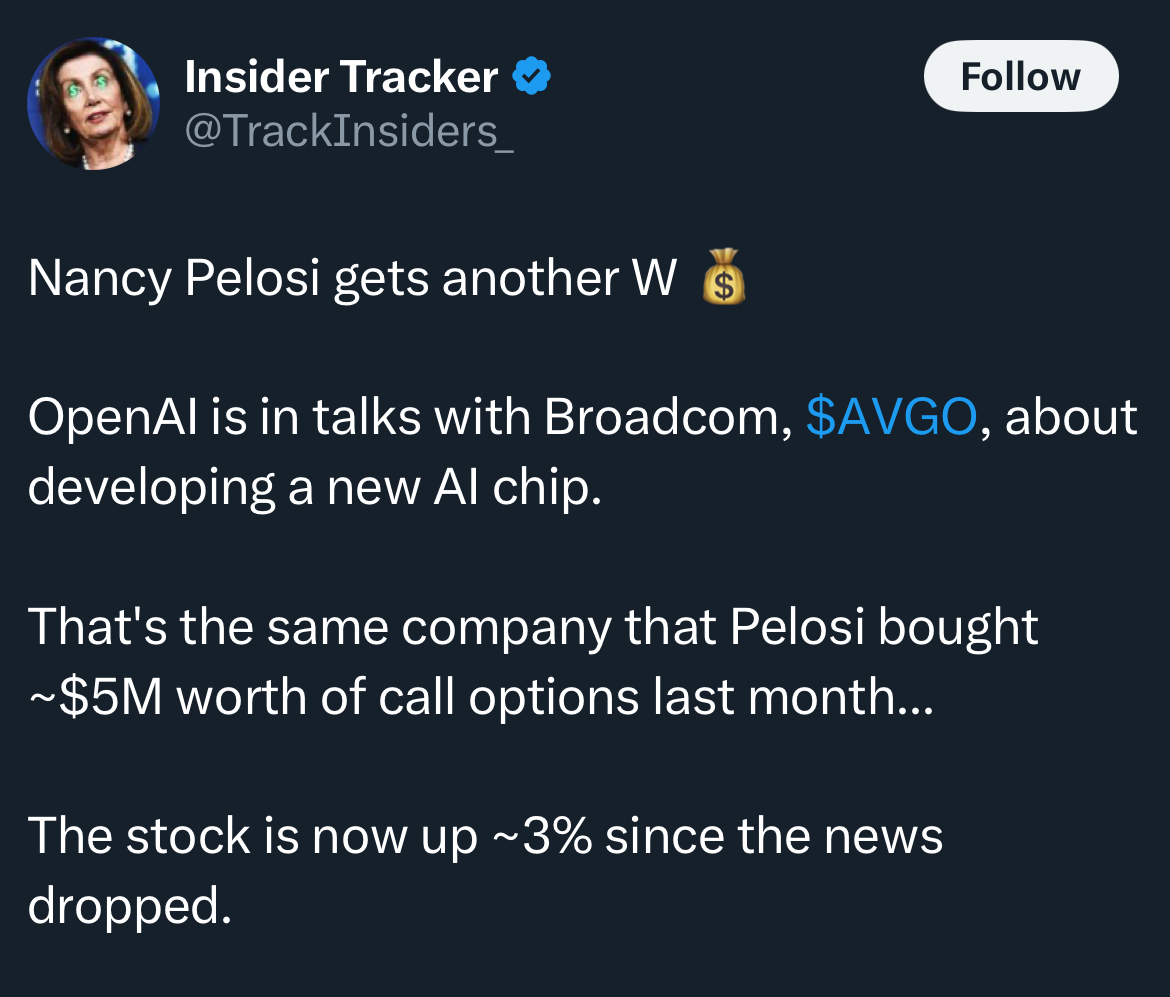Click the money bag emoji
Screen dimensions: 1170x997
coord(723,278)
